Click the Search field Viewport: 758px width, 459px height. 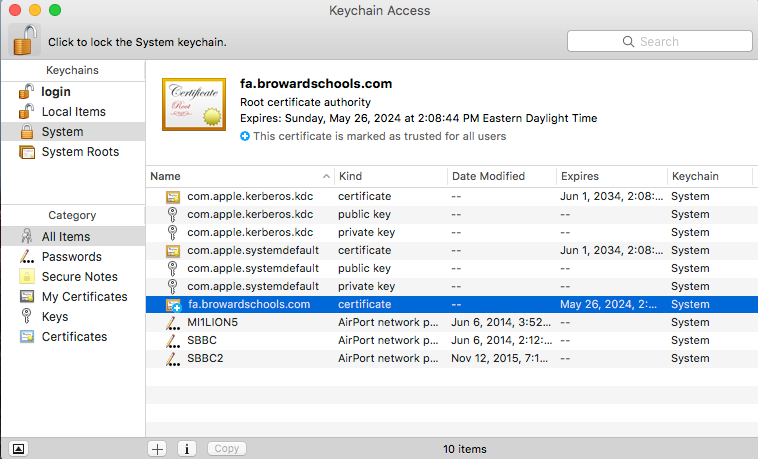pyautogui.click(x=660, y=42)
